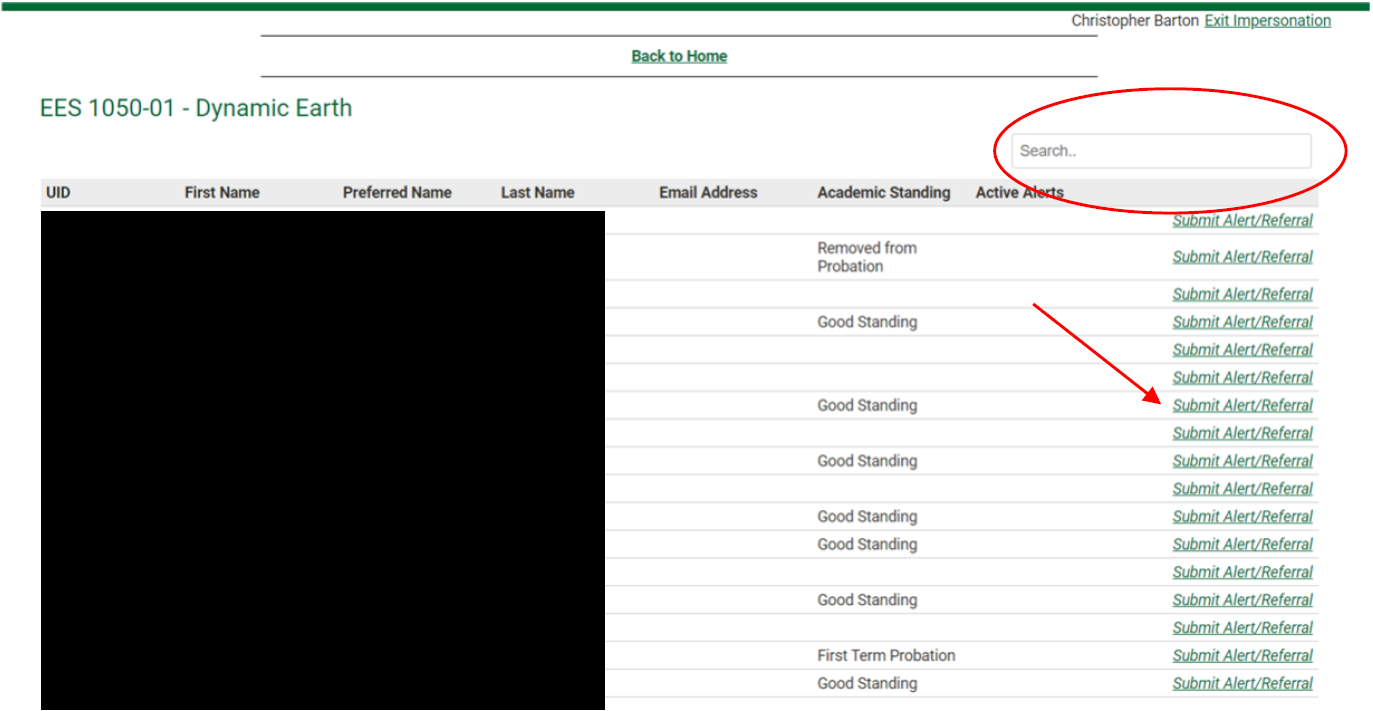Image resolution: width=1373 pixels, height=711 pixels.
Task: Open Submit Alert/Referral just above First Term Probation row
Action: tap(1242, 628)
